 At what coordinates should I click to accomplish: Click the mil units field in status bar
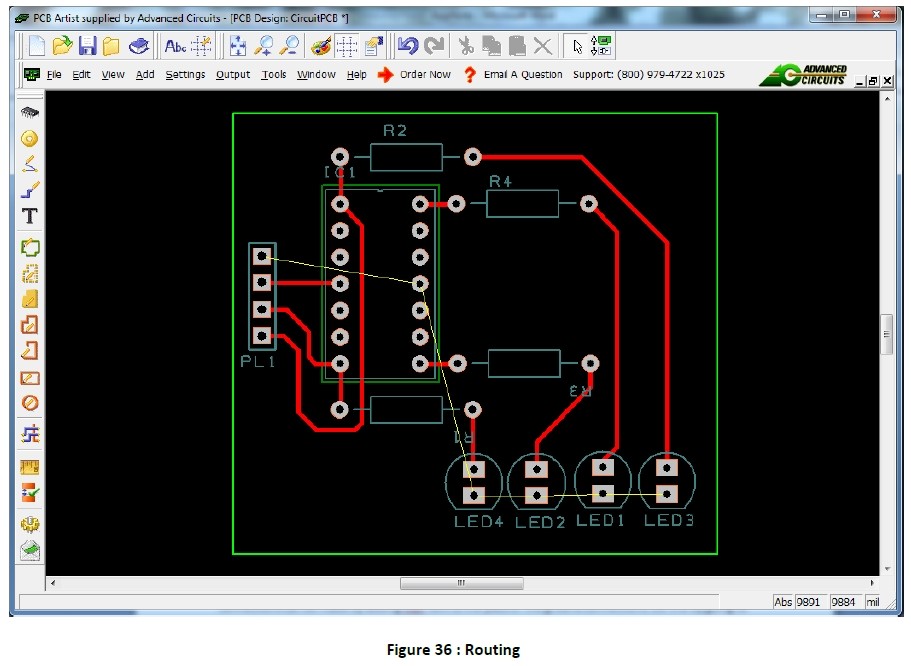875,602
